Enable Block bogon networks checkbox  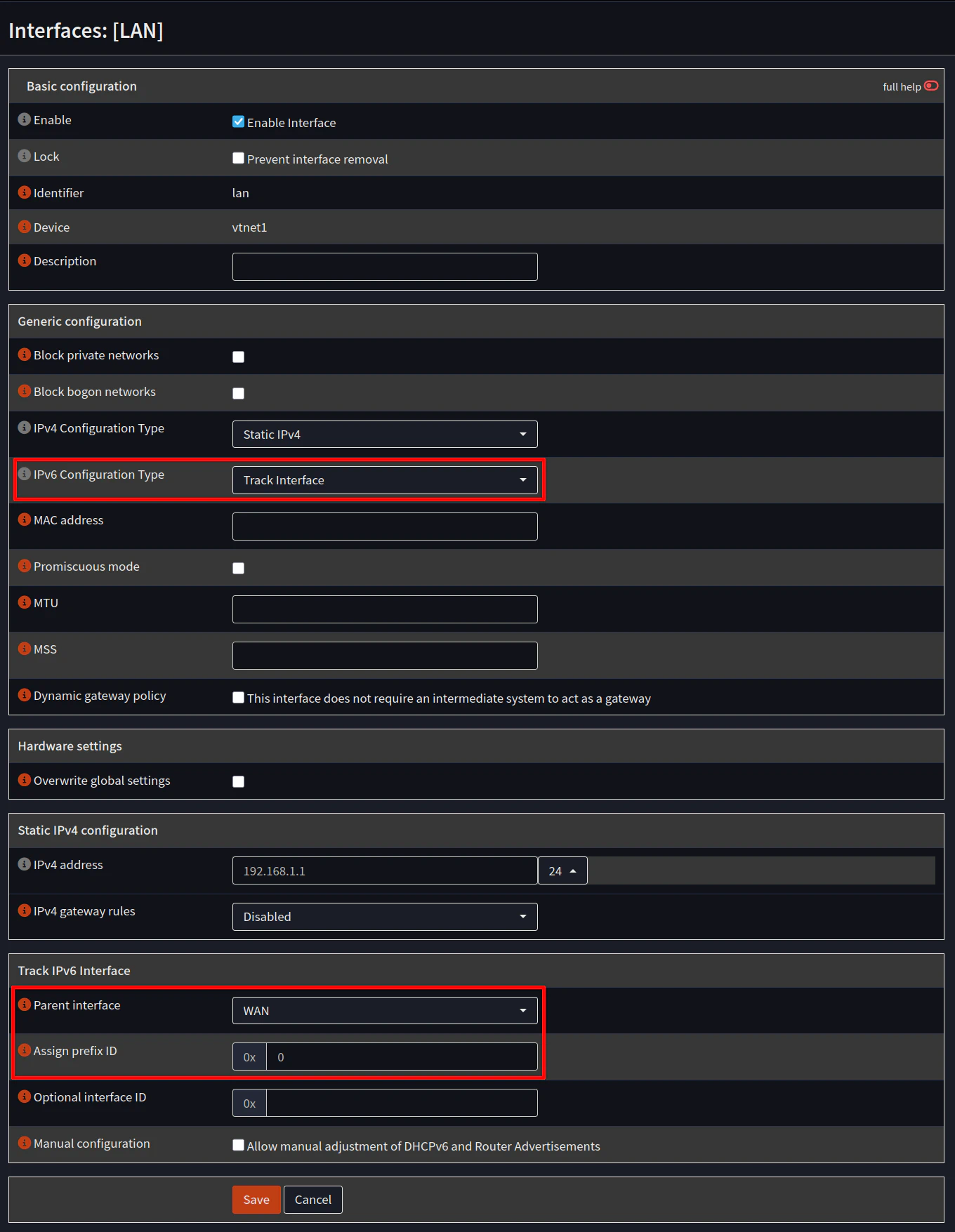pyautogui.click(x=239, y=393)
